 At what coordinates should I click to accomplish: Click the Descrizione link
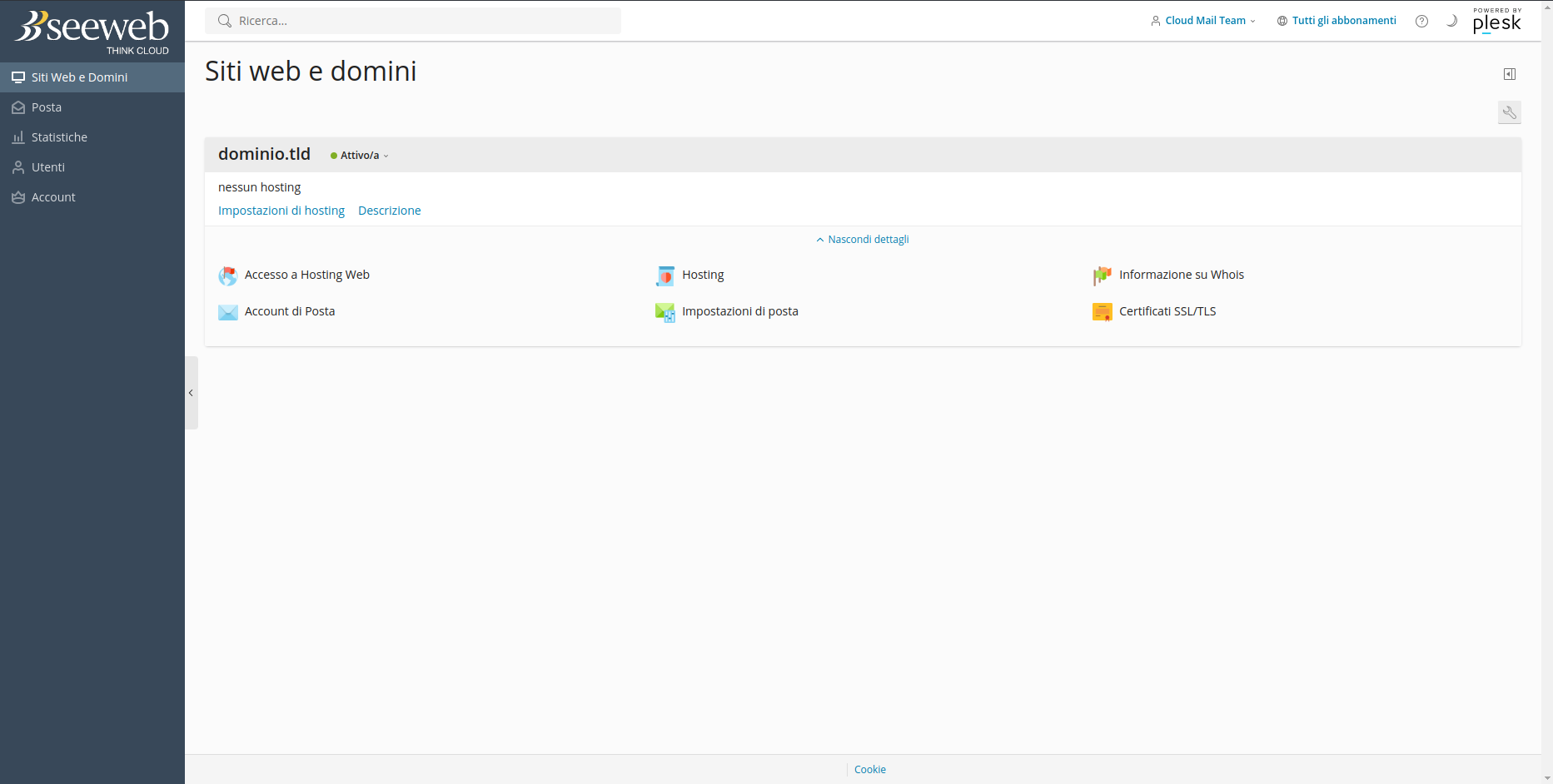tap(389, 211)
